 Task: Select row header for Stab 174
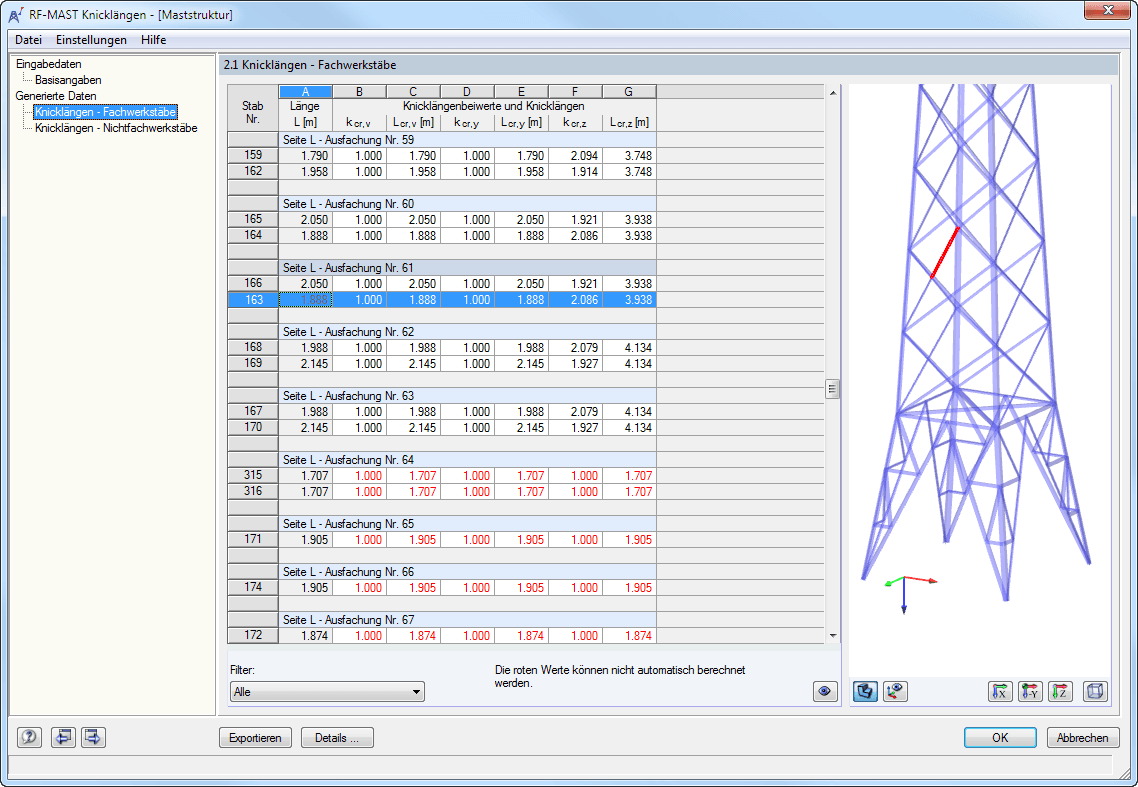(253, 587)
